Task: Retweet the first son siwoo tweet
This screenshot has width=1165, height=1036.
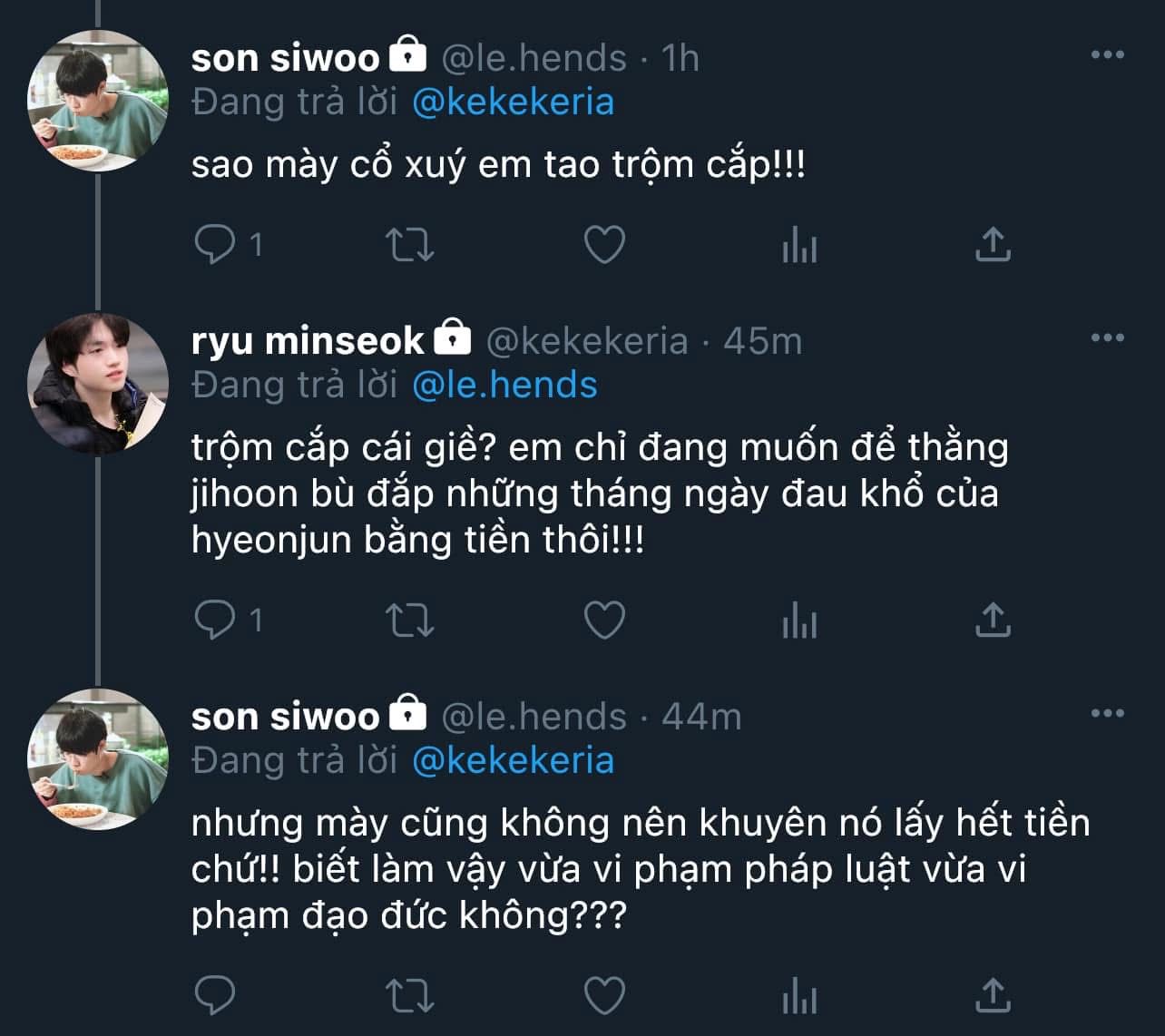Action: tap(410, 244)
